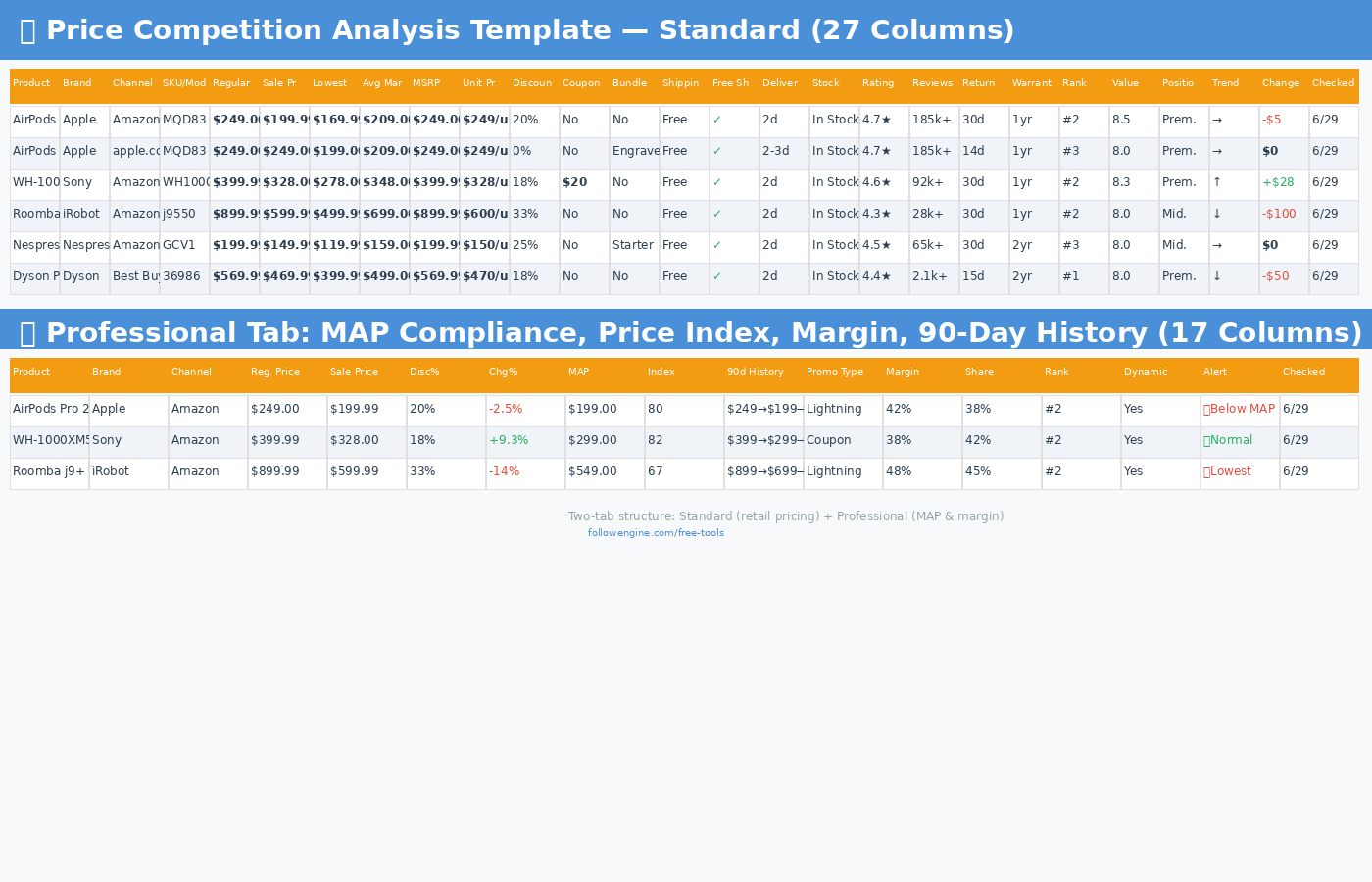
Task: Click the Free Sh checkmark in apple.co AirPods row
Action: (x=716, y=152)
